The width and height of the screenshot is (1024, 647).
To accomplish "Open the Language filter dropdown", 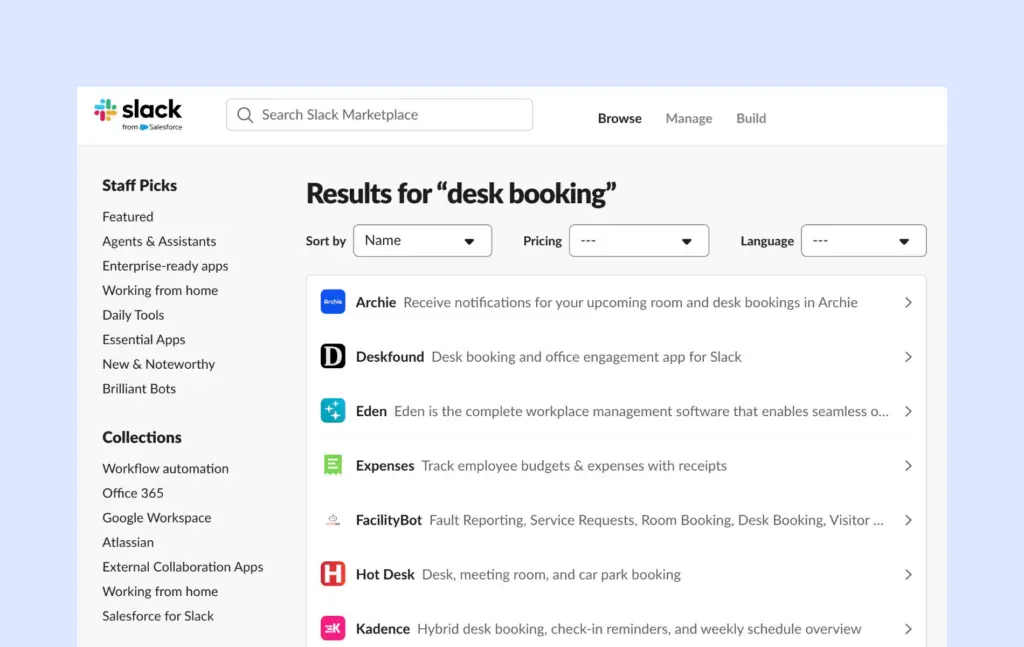I will click(863, 241).
